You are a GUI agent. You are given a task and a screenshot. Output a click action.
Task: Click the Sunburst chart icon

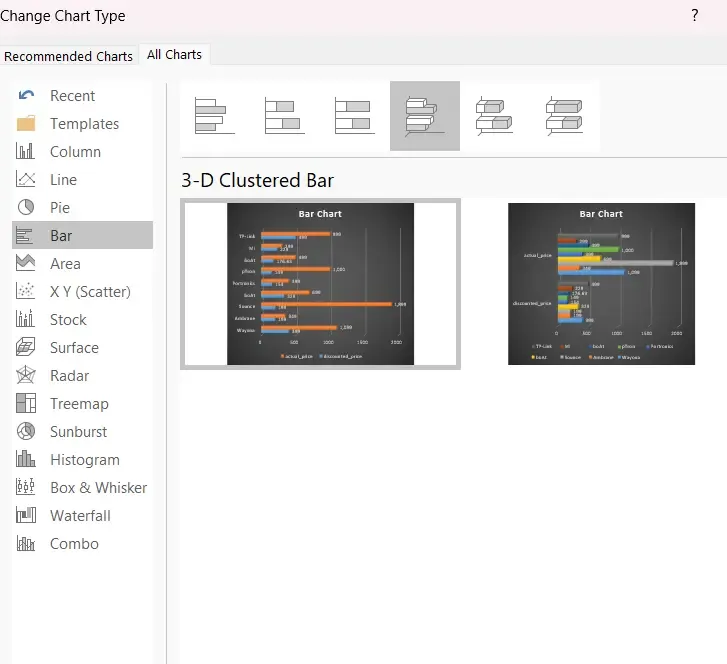[x=26, y=431]
